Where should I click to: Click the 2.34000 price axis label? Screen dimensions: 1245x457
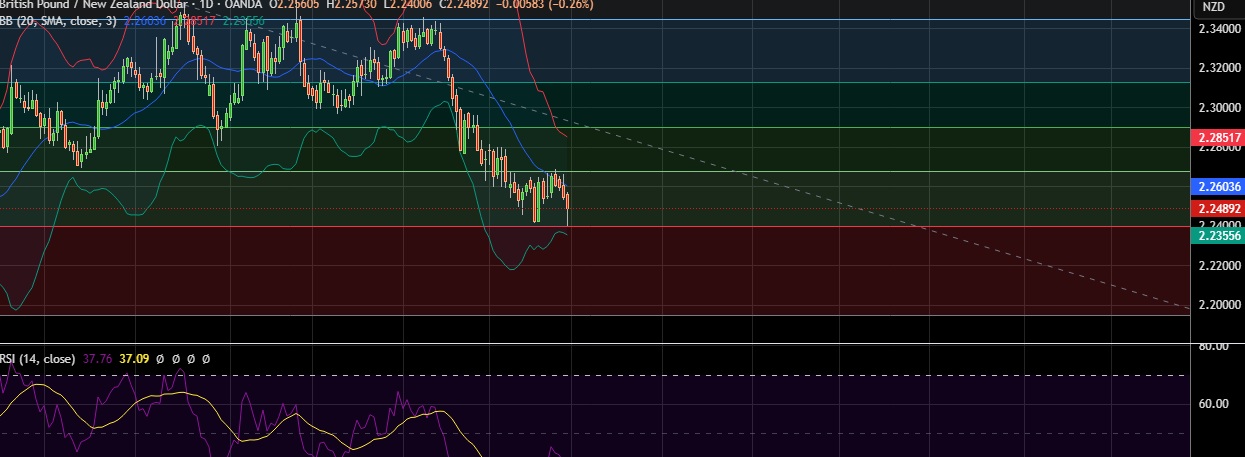[1218, 28]
